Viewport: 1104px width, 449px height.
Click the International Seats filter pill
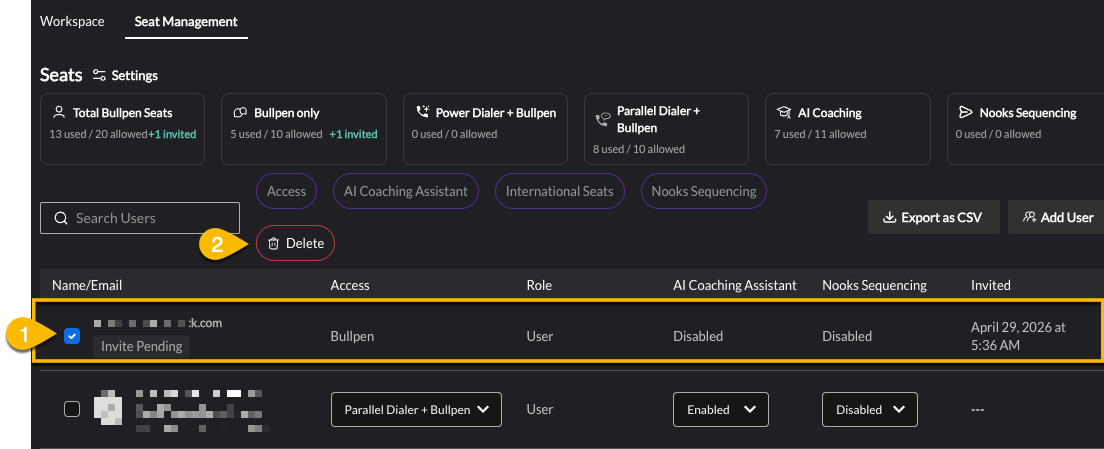coord(560,191)
